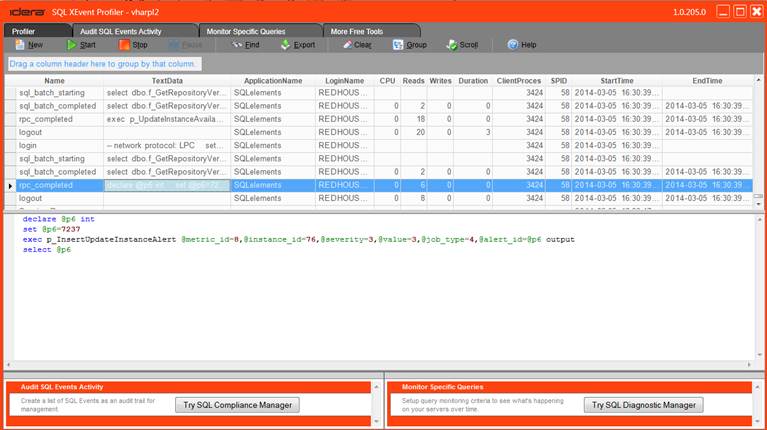Sort by the CPU column header

[x=387, y=81]
